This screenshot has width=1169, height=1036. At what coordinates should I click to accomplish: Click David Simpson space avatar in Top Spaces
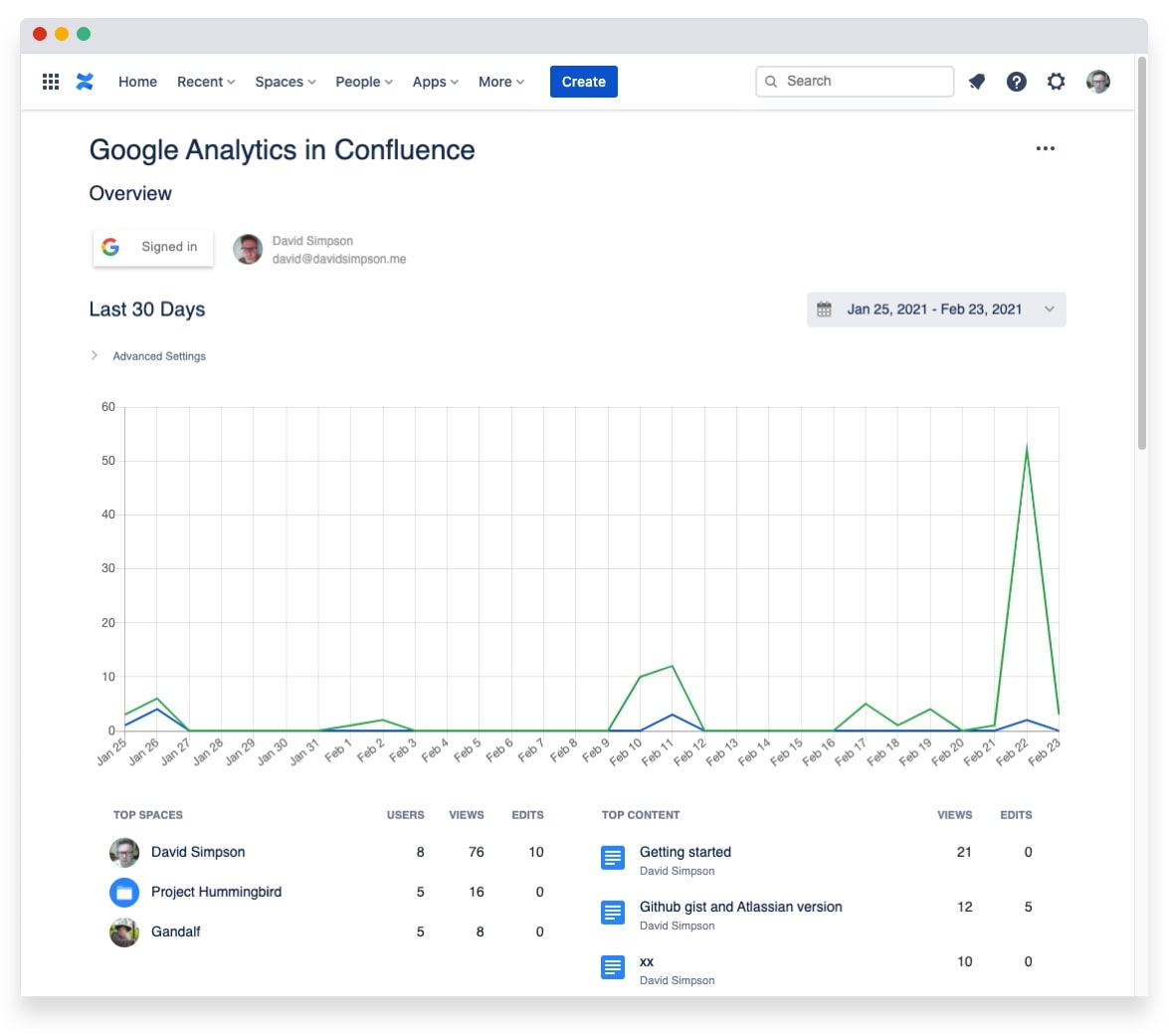(124, 853)
